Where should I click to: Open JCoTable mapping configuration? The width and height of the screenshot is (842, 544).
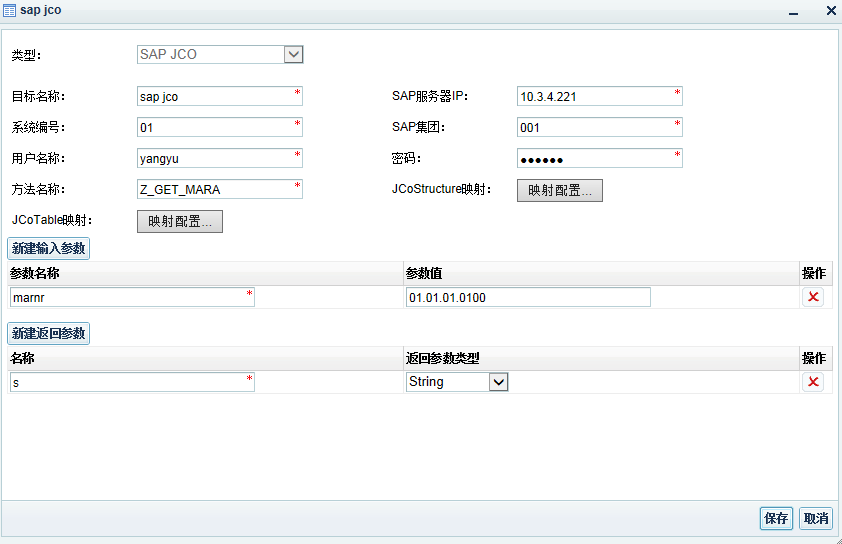point(179,221)
